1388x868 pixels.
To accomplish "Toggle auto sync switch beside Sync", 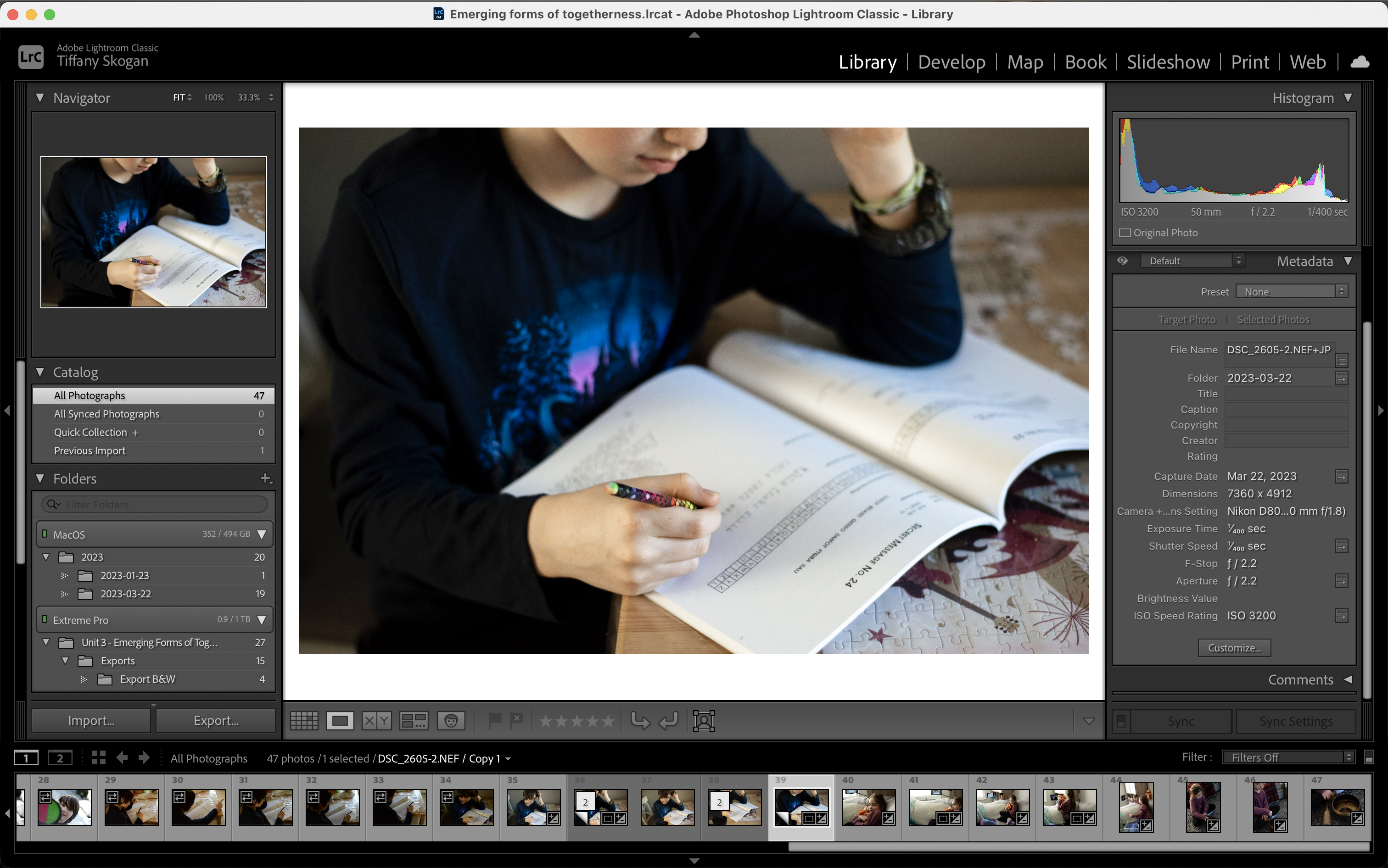I will pos(1121,722).
